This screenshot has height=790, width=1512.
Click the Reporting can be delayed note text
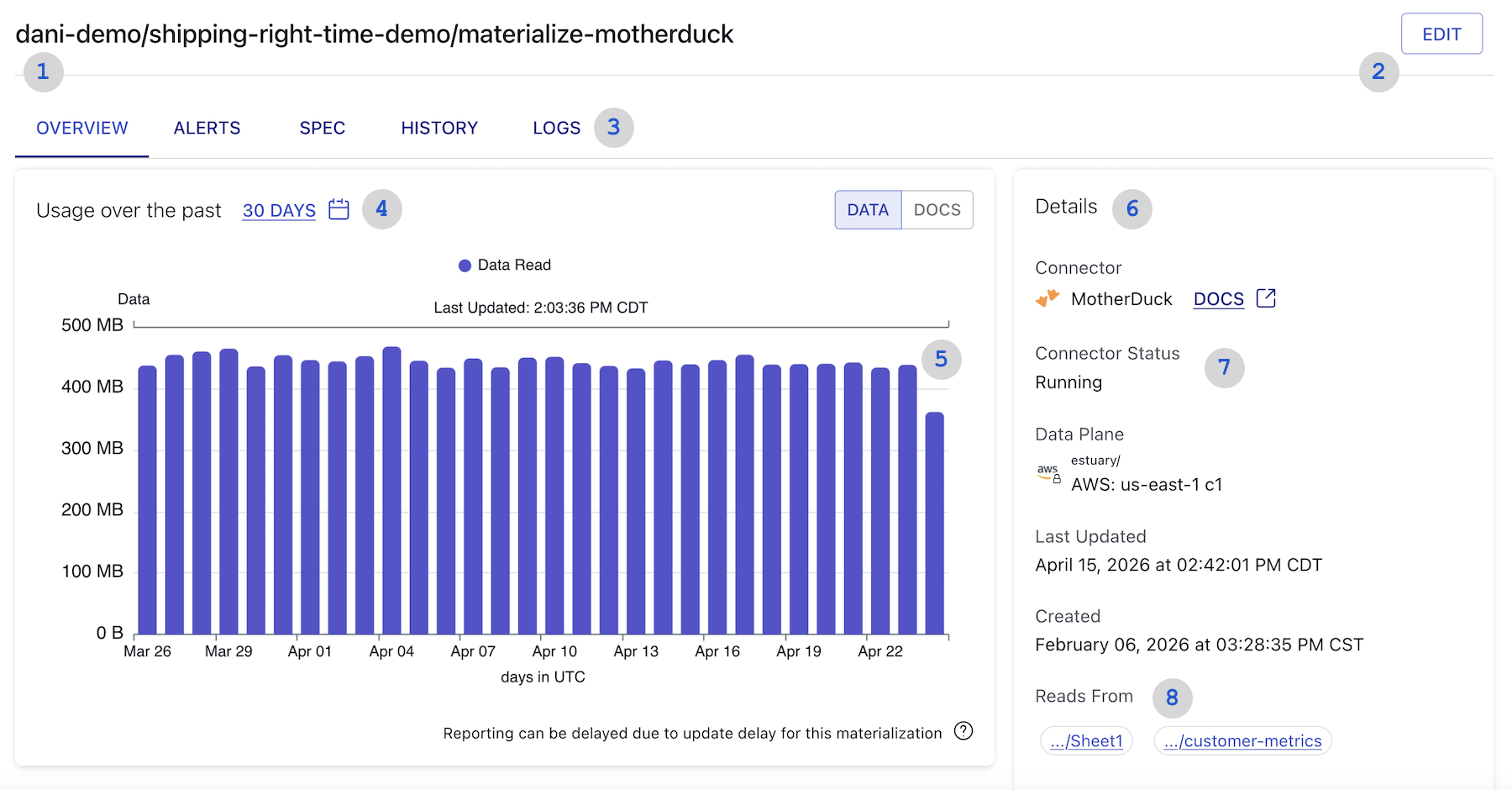692,734
